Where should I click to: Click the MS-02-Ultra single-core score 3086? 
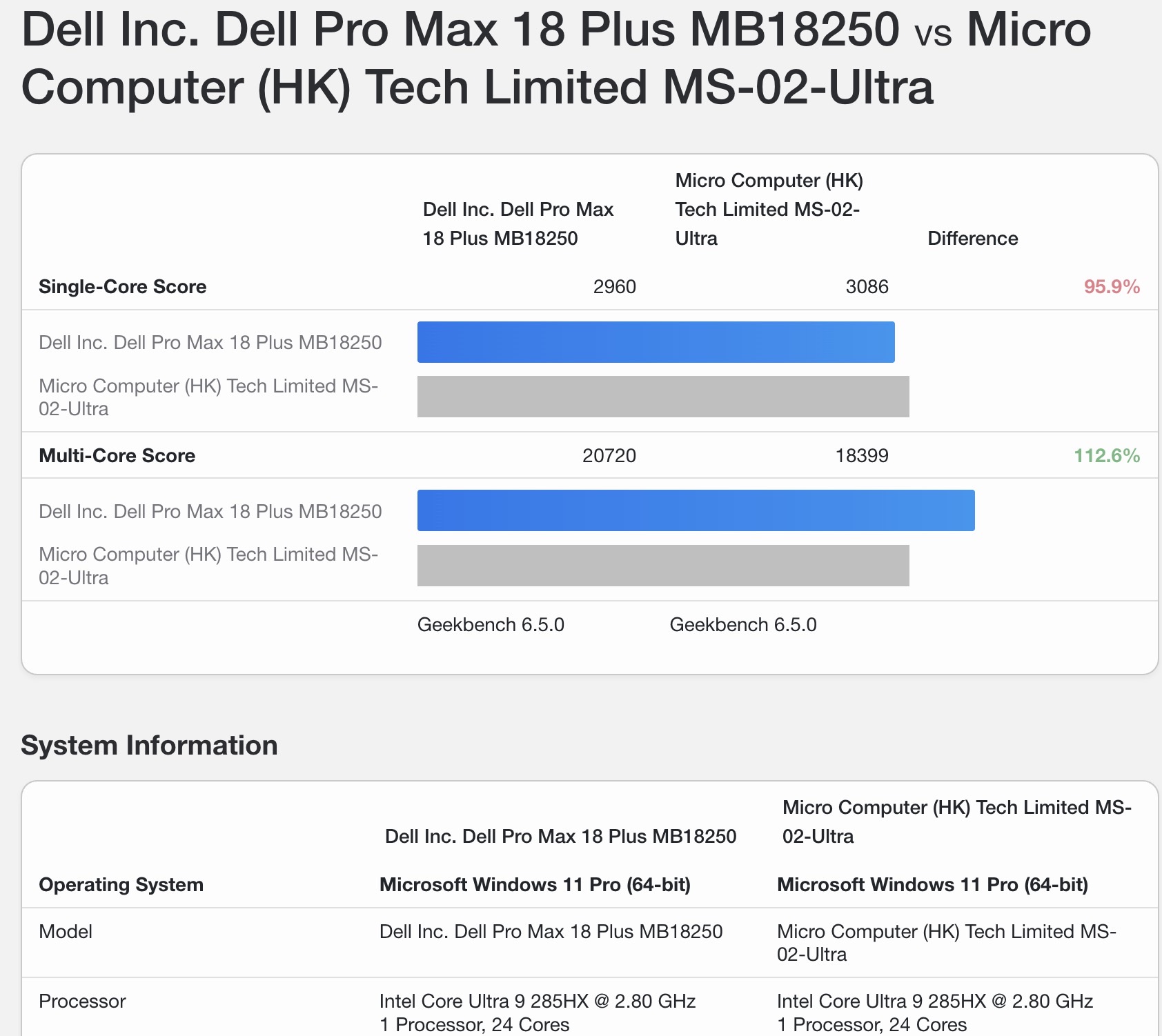pyautogui.click(x=867, y=287)
